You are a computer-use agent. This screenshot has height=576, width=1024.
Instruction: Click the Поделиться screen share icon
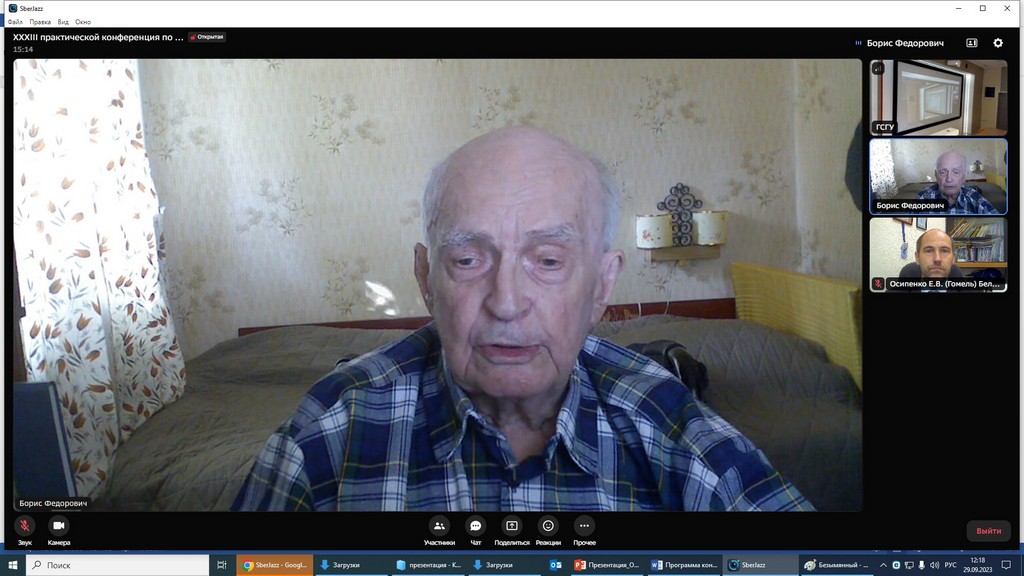click(x=512, y=526)
